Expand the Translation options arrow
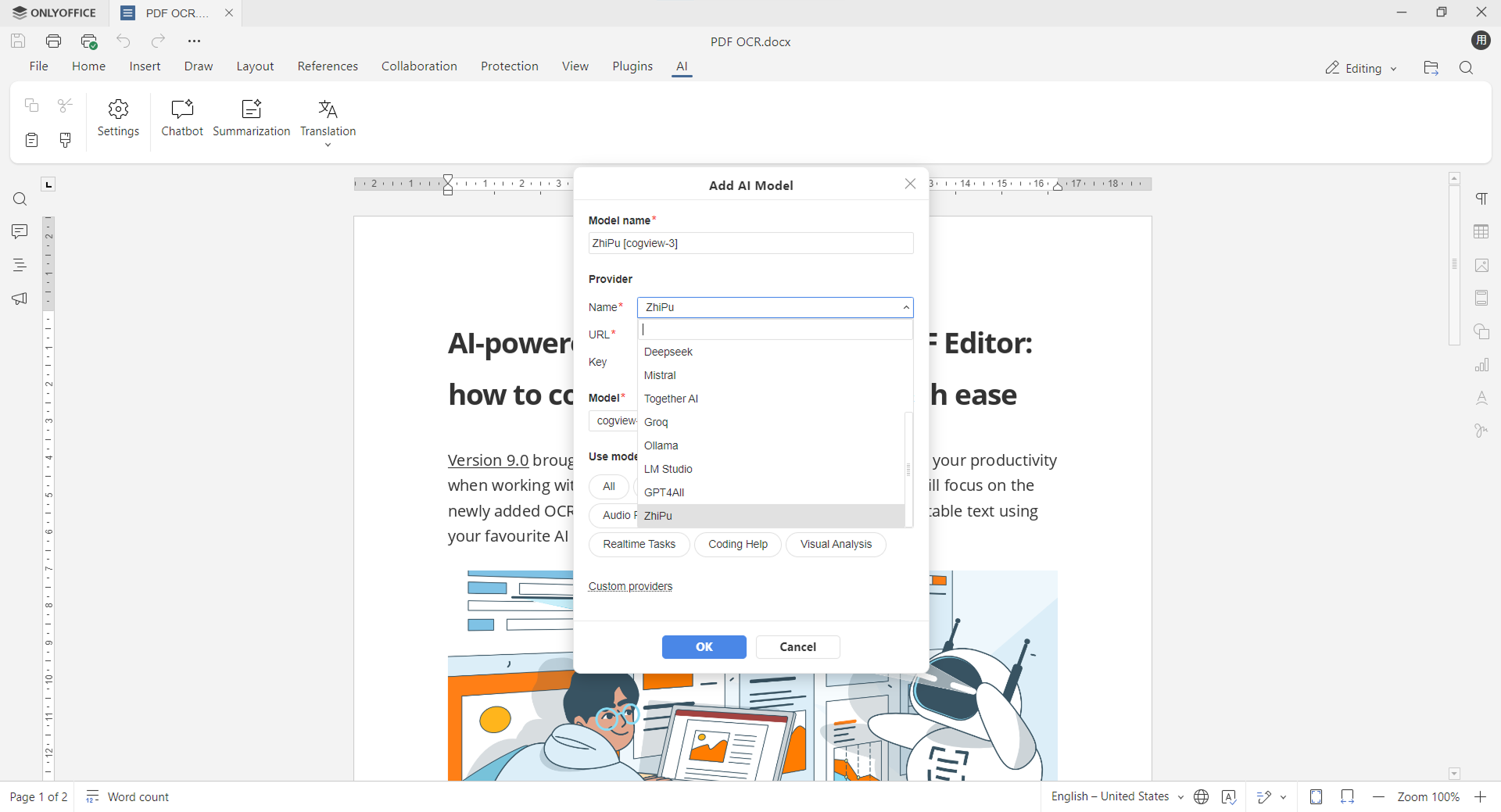 pos(328,145)
